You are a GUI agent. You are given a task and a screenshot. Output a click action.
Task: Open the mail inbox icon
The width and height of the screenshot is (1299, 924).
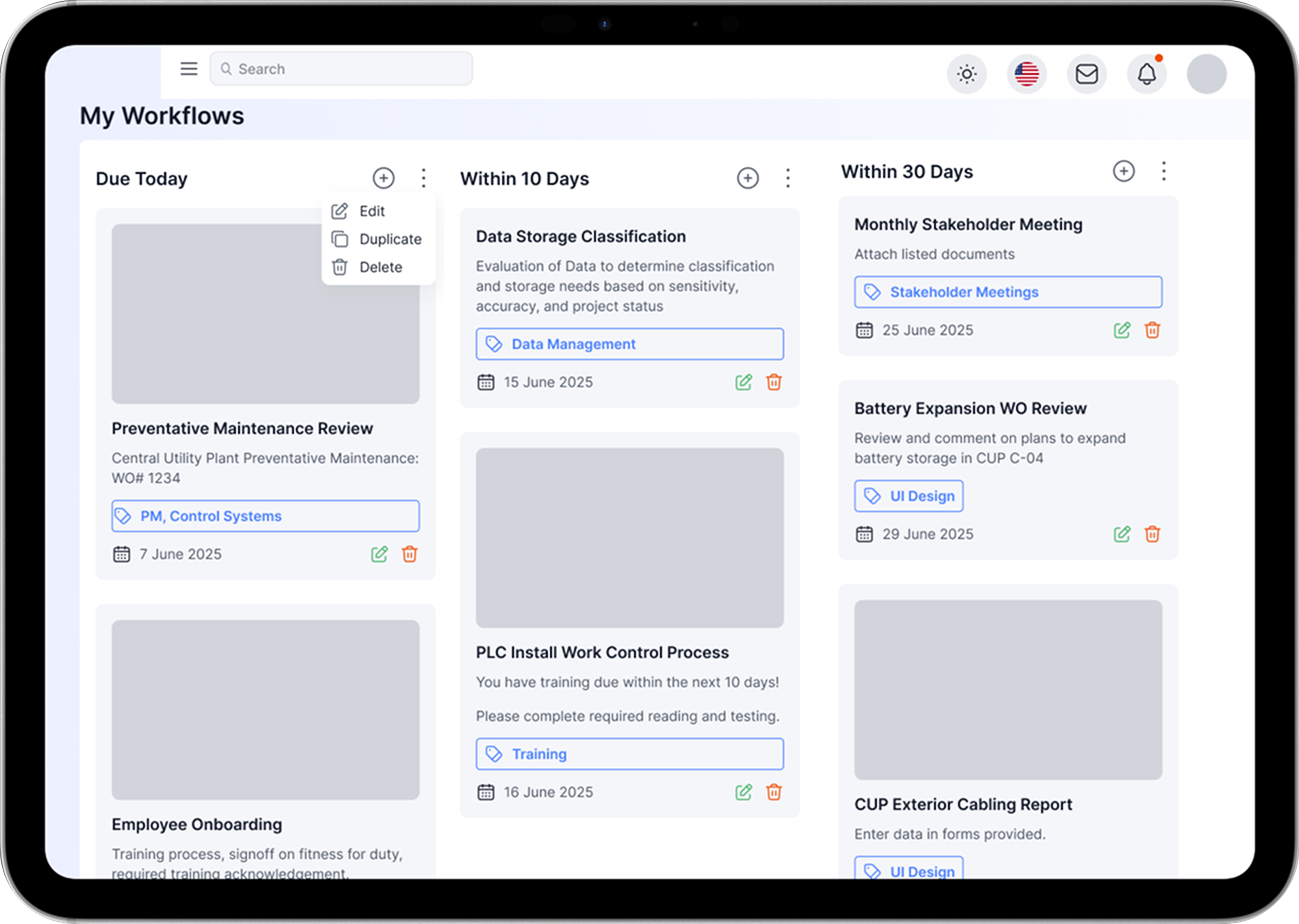[x=1086, y=74]
